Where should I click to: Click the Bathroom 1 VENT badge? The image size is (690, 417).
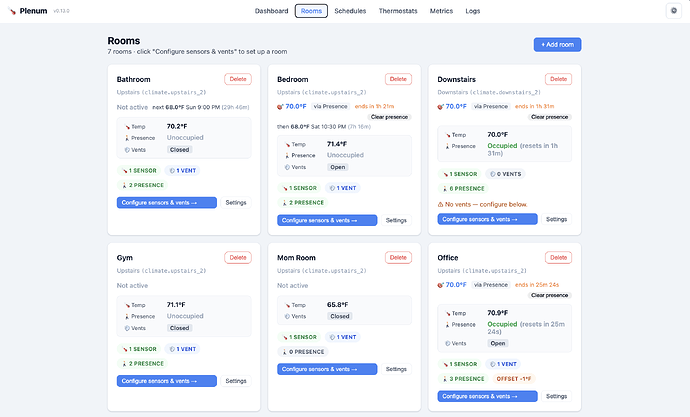(x=182, y=171)
